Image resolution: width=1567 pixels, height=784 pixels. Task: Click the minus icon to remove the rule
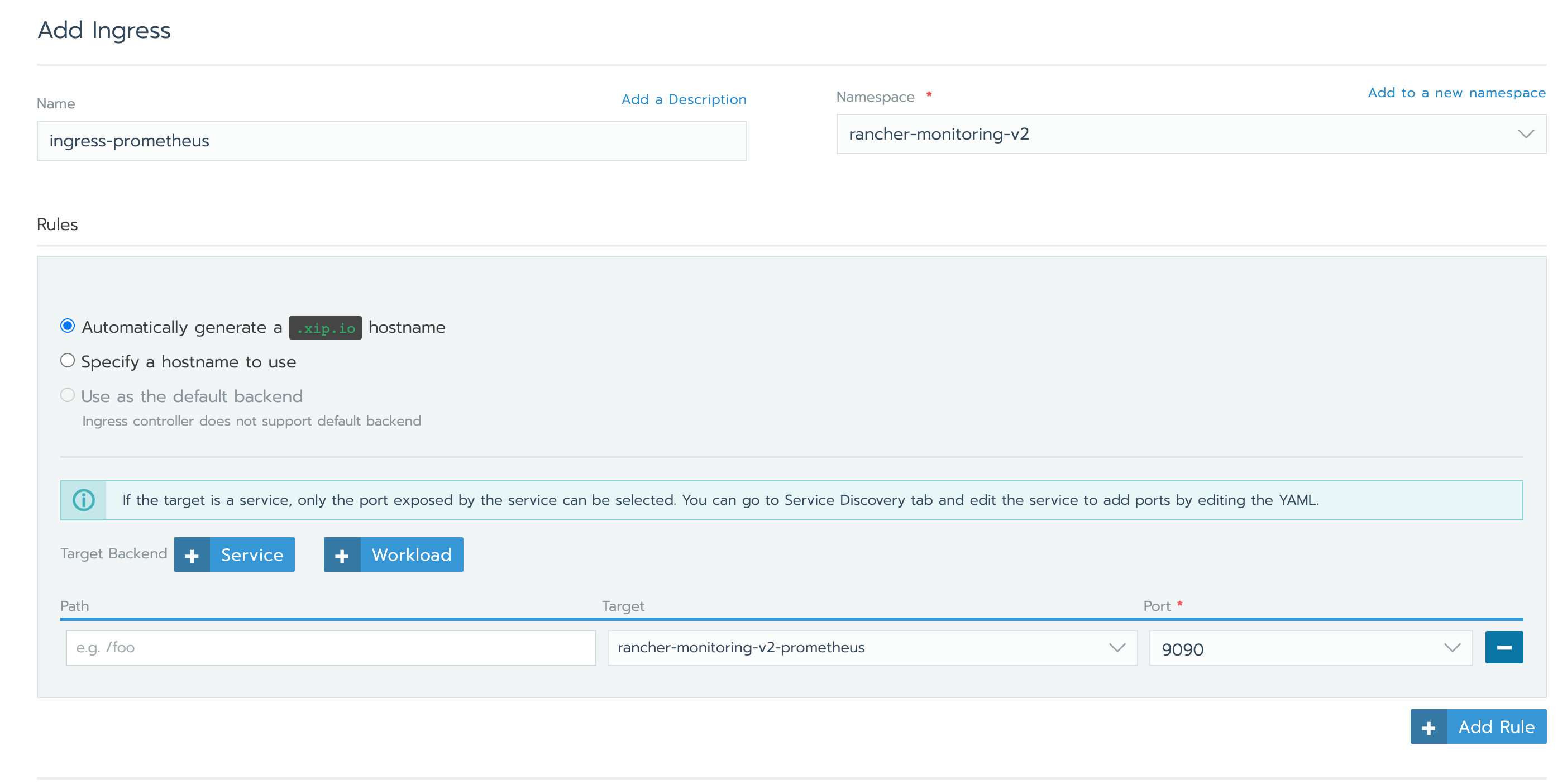(1504, 647)
